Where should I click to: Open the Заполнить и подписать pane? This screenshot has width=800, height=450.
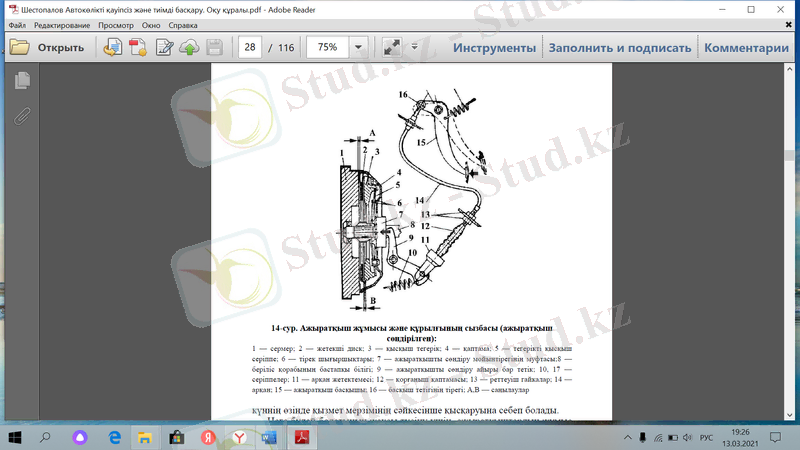(619, 47)
